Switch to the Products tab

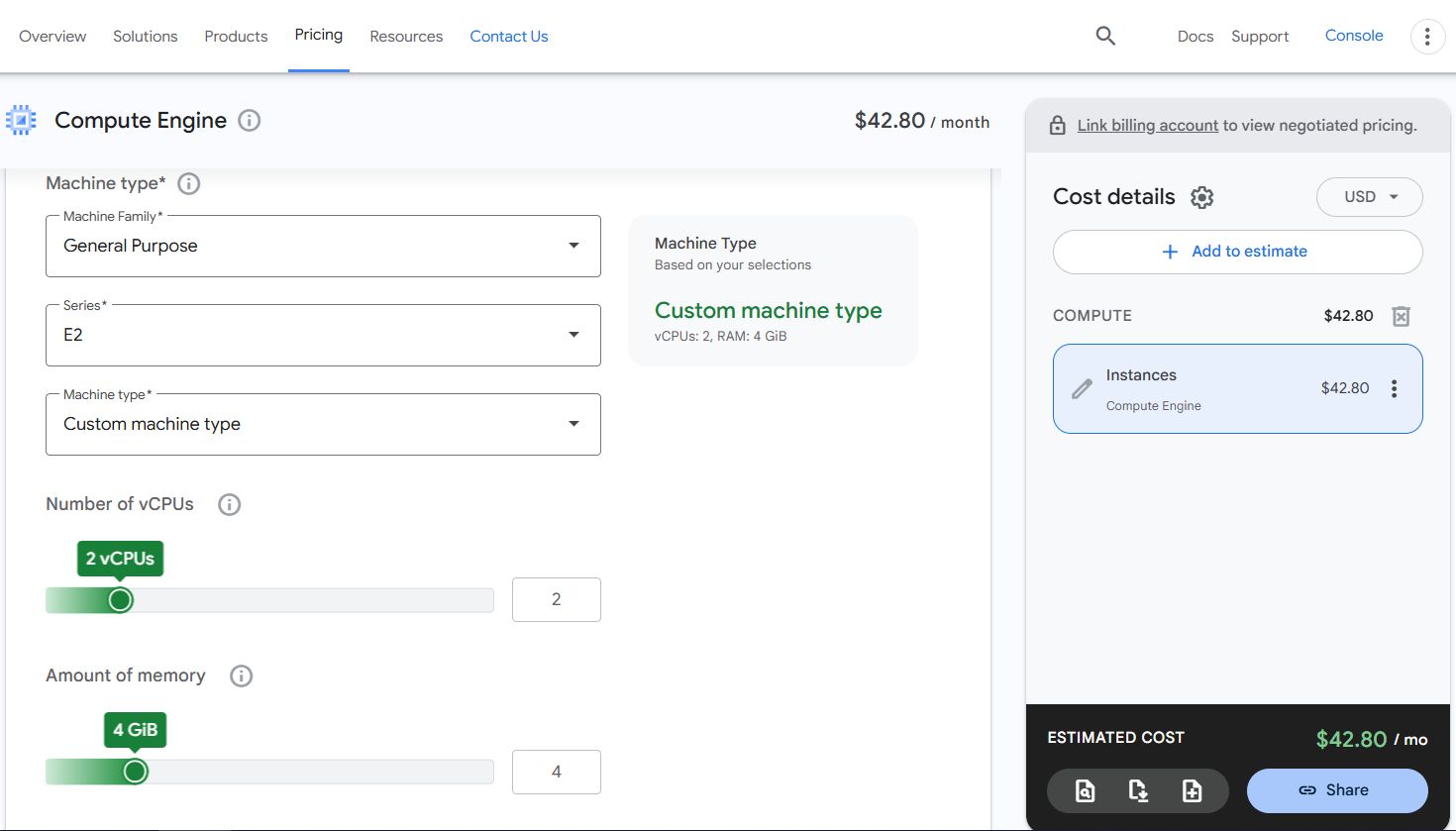[x=236, y=37]
